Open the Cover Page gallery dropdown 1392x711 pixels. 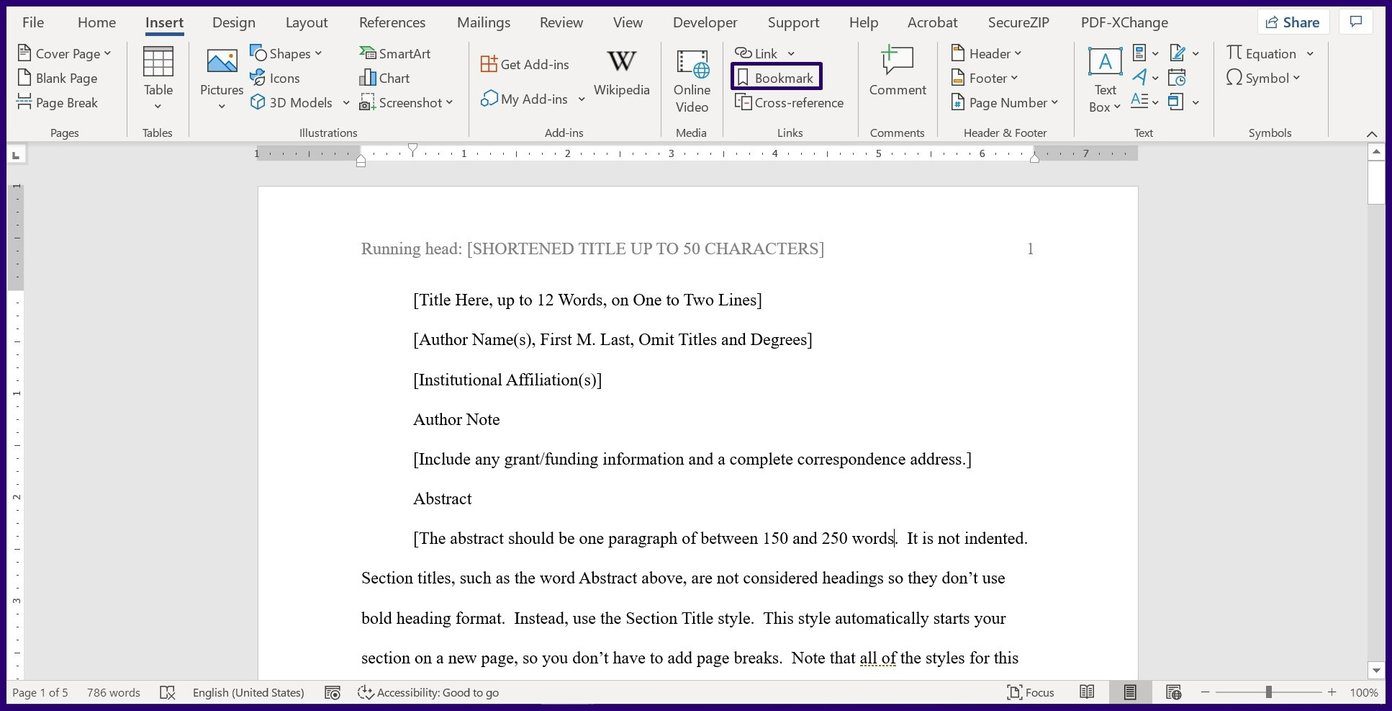point(108,54)
